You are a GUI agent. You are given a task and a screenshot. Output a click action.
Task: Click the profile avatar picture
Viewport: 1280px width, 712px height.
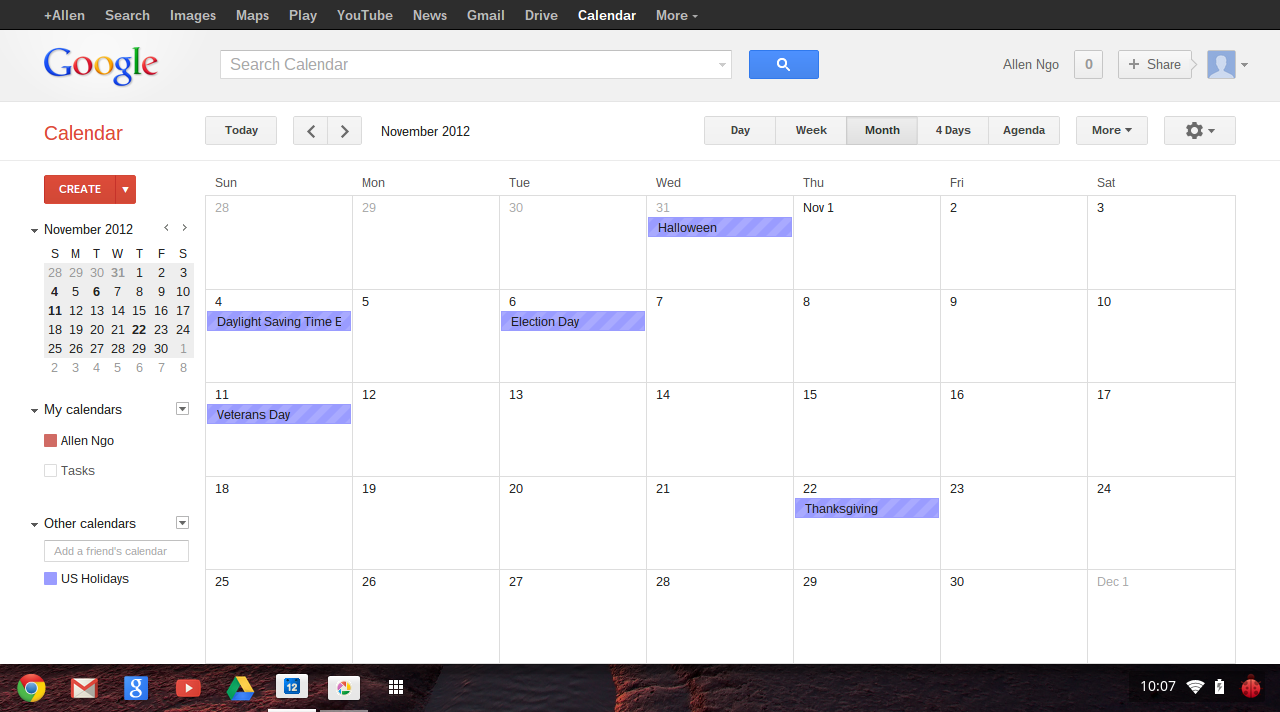[1221, 64]
